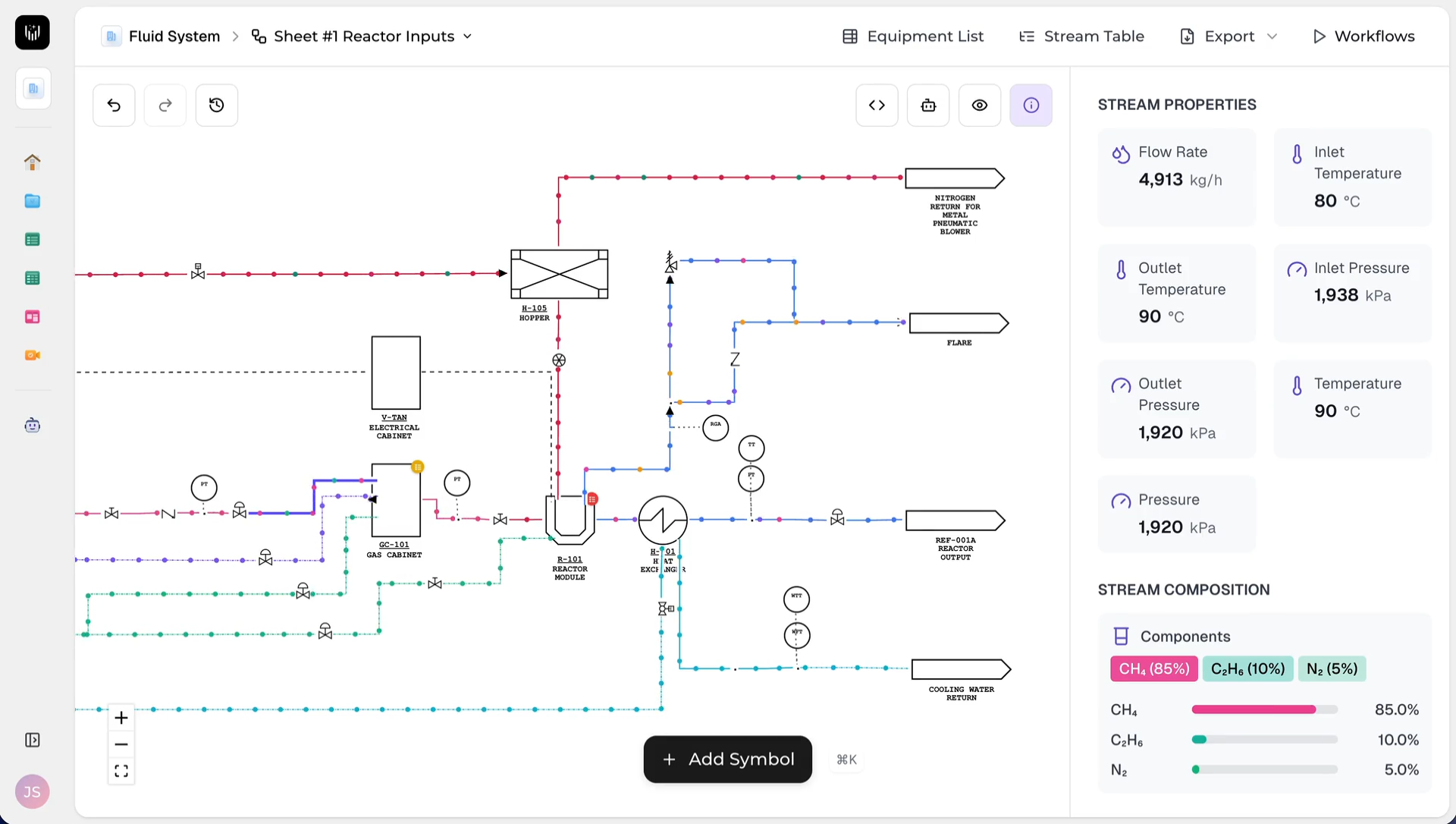1456x824 pixels.
Task: Collapse the left sidebar panel icon
Action: coord(33,740)
